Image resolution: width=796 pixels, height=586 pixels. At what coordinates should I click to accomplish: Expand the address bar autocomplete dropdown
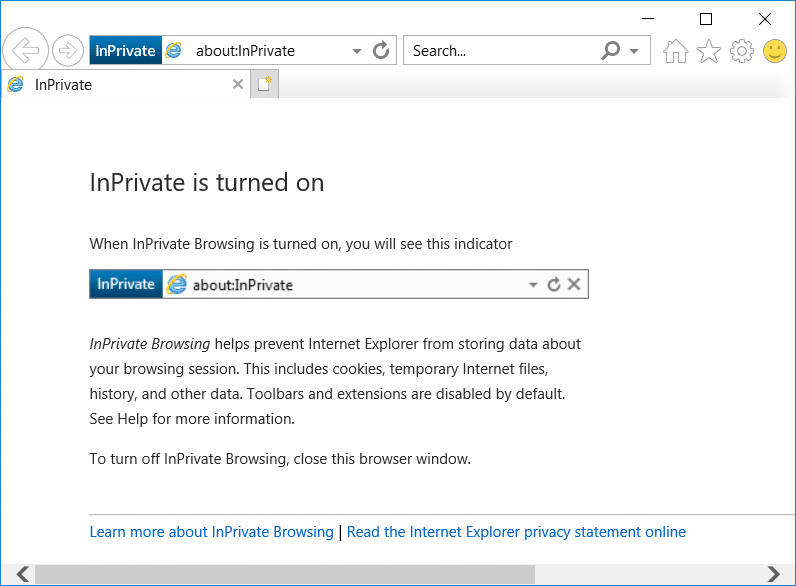click(357, 51)
